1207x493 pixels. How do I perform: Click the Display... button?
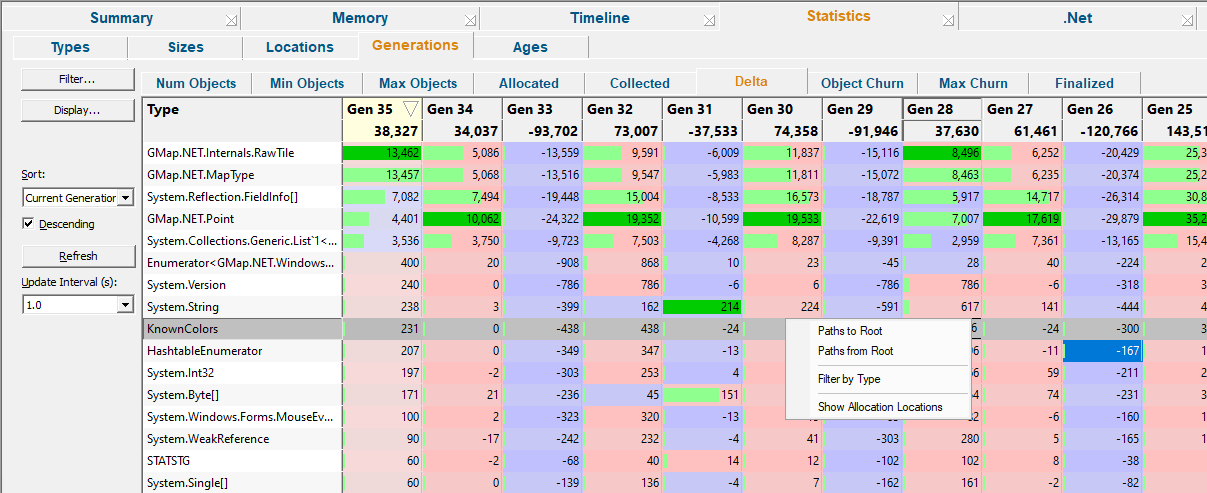coord(76,110)
